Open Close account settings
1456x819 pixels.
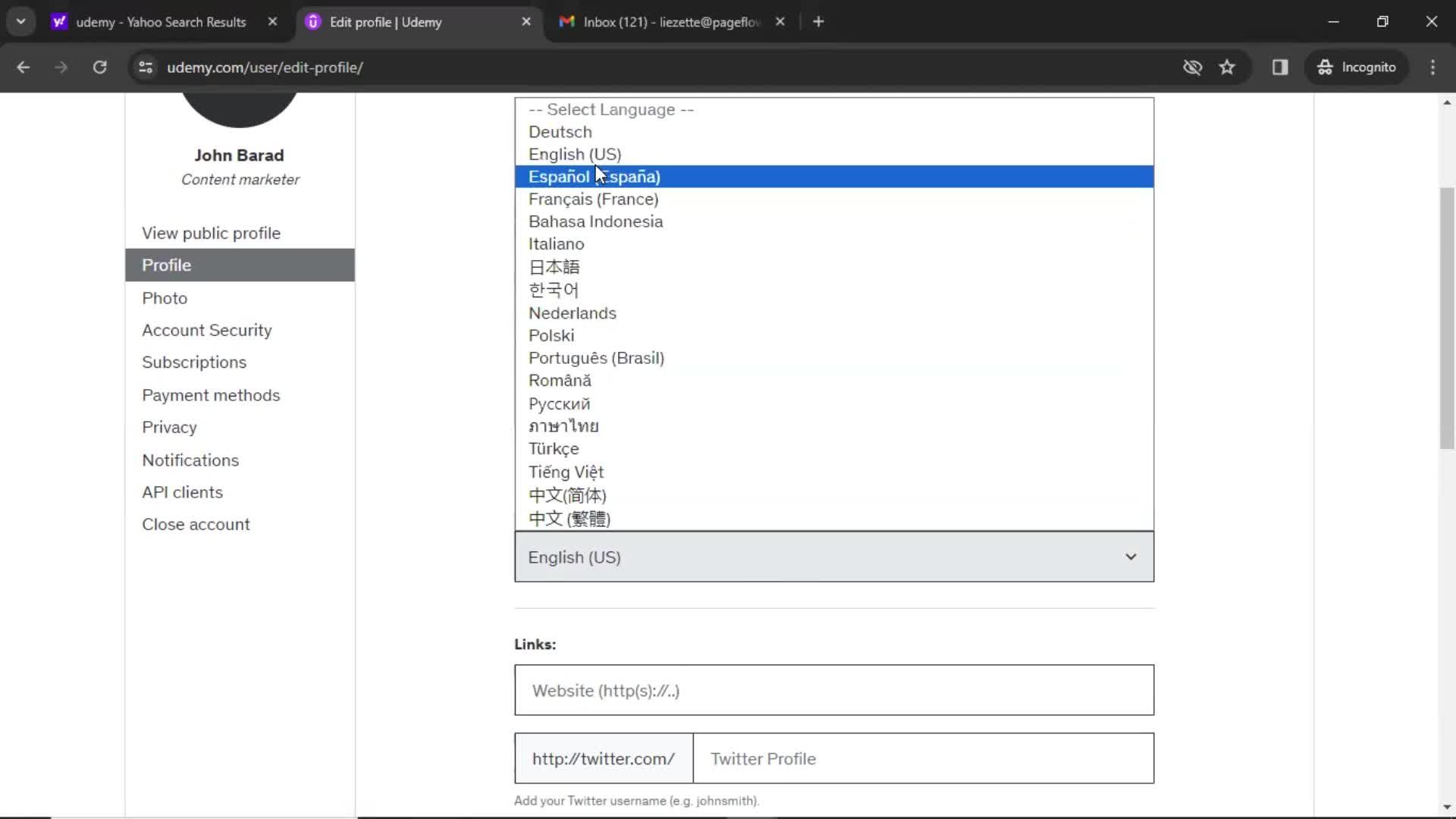click(x=196, y=524)
